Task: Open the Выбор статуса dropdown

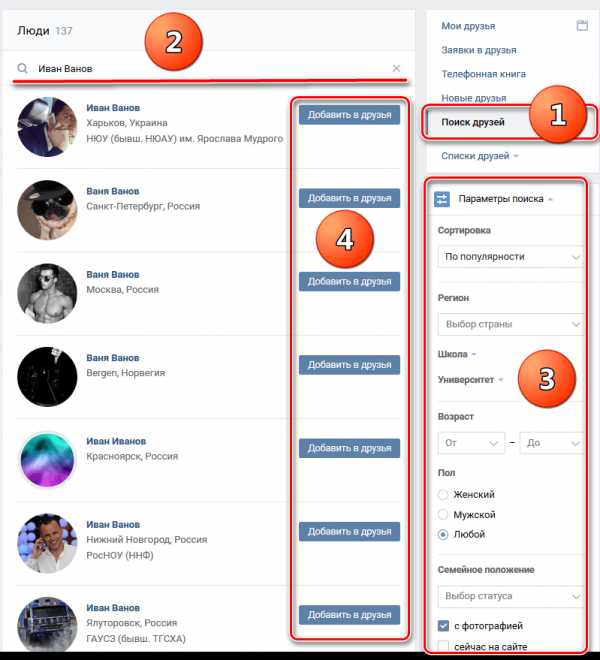Action: pos(511,596)
